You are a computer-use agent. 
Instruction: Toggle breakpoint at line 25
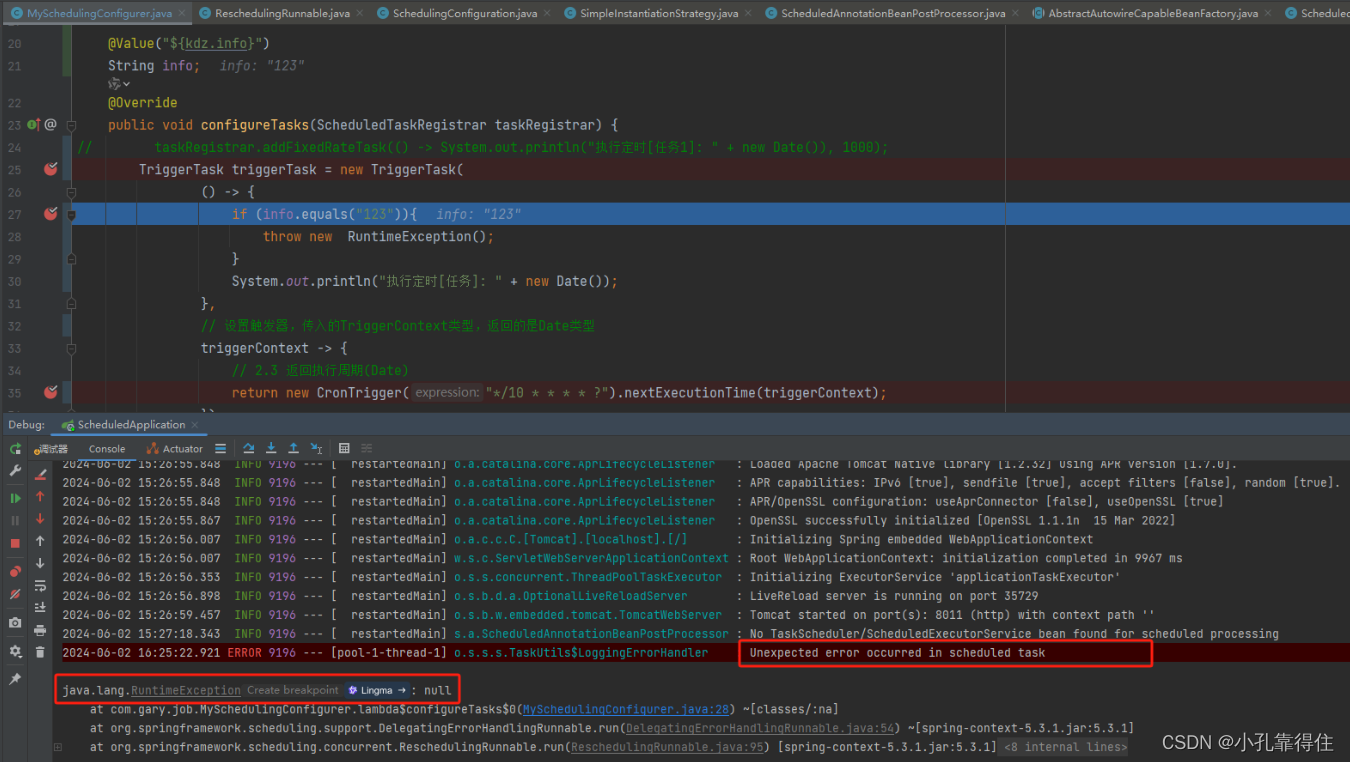[x=50, y=169]
